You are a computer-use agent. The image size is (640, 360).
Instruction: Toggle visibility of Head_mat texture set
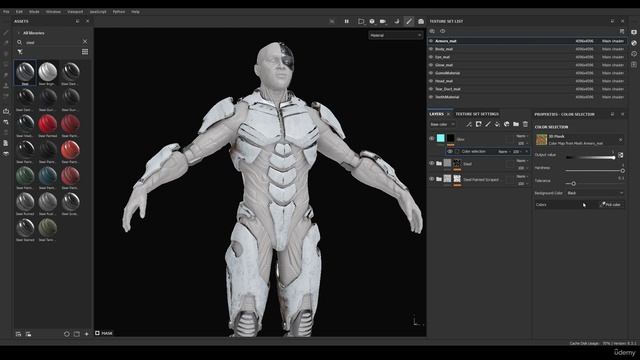tap(431, 81)
